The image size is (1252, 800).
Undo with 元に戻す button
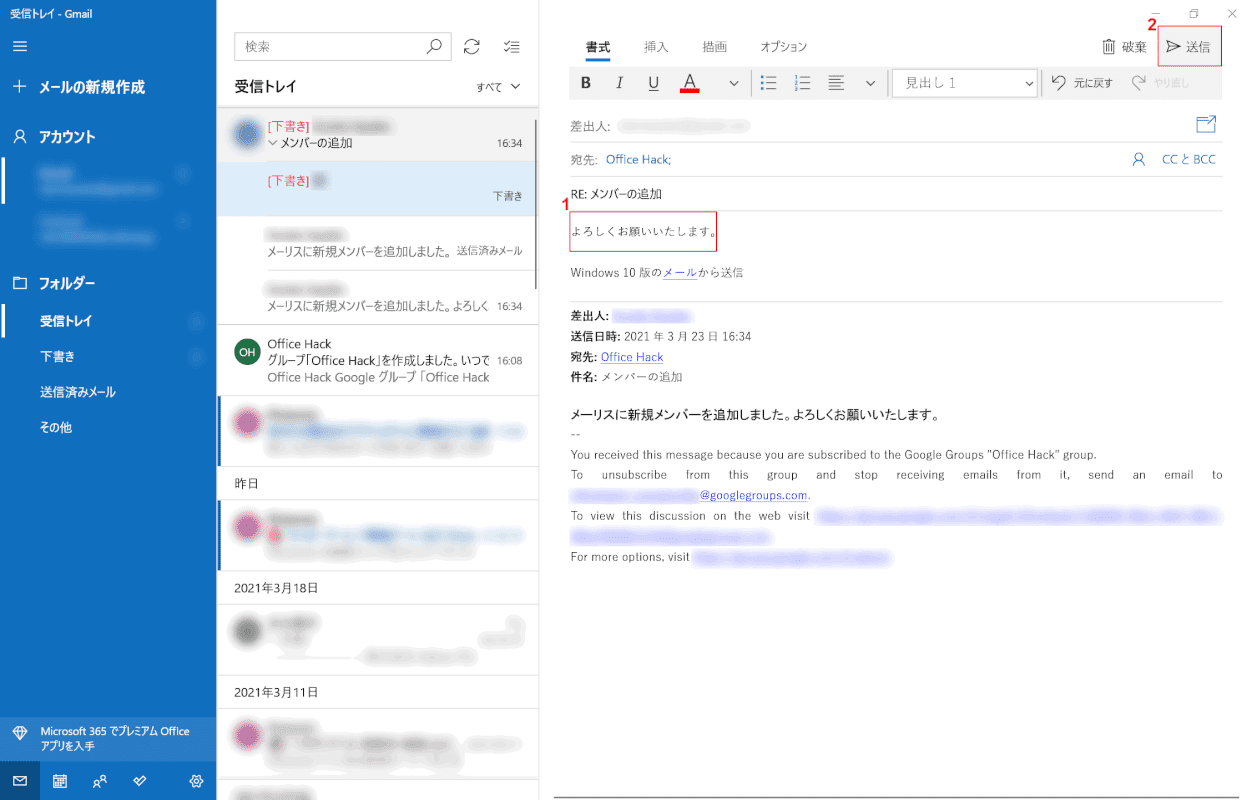coord(1082,83)
